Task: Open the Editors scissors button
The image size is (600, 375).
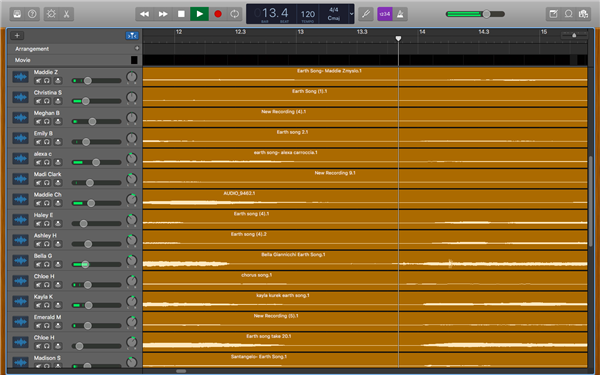Action: click(66, 14)
